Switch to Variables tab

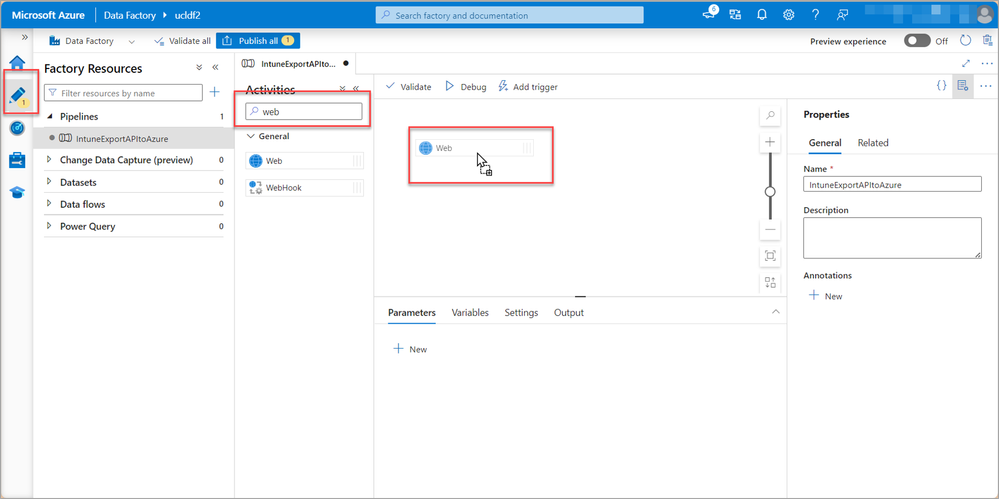click(470, 313)
